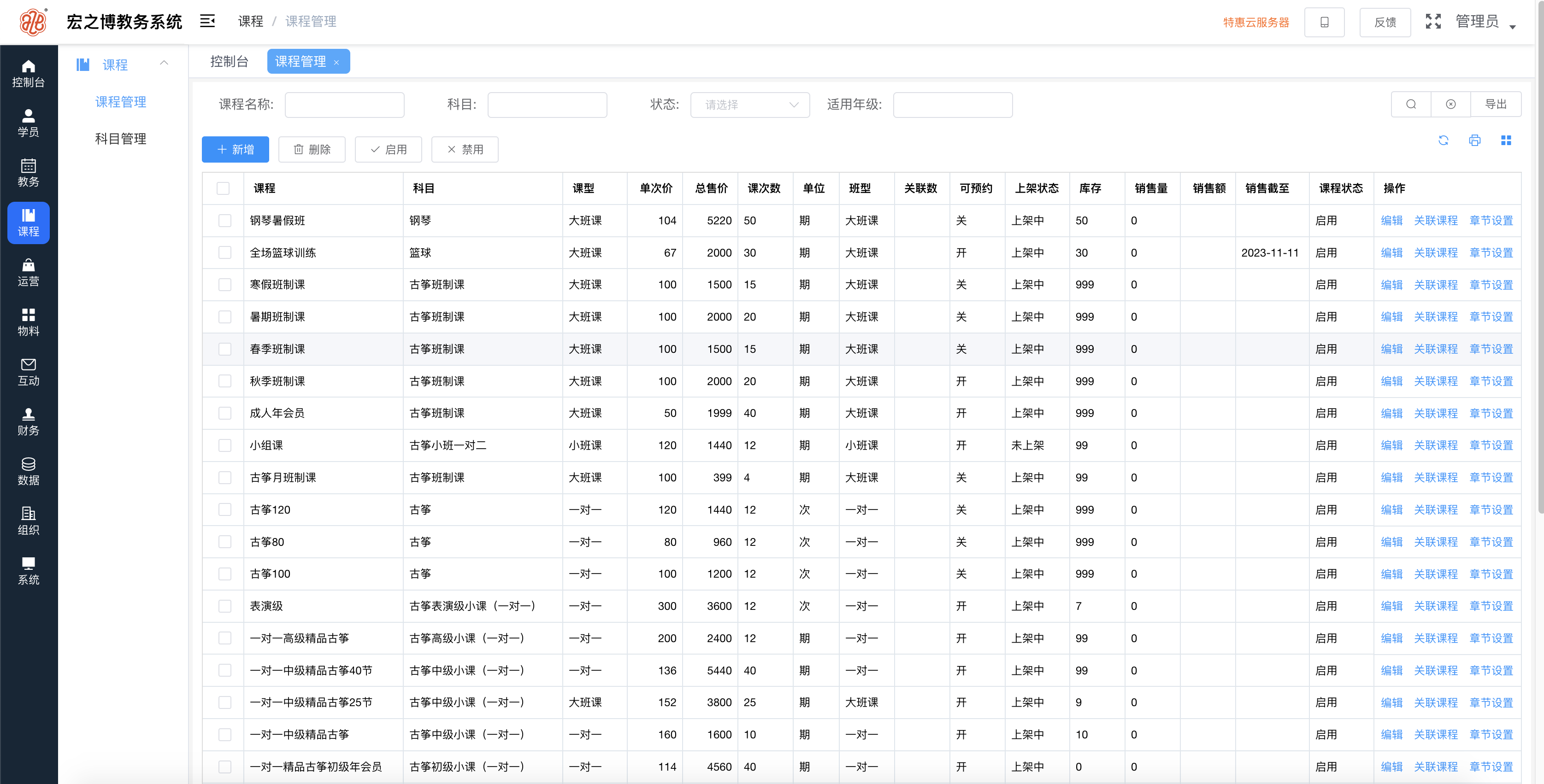
Task: Click 章节设置 for 暑期班制课
Action: 1491,317
